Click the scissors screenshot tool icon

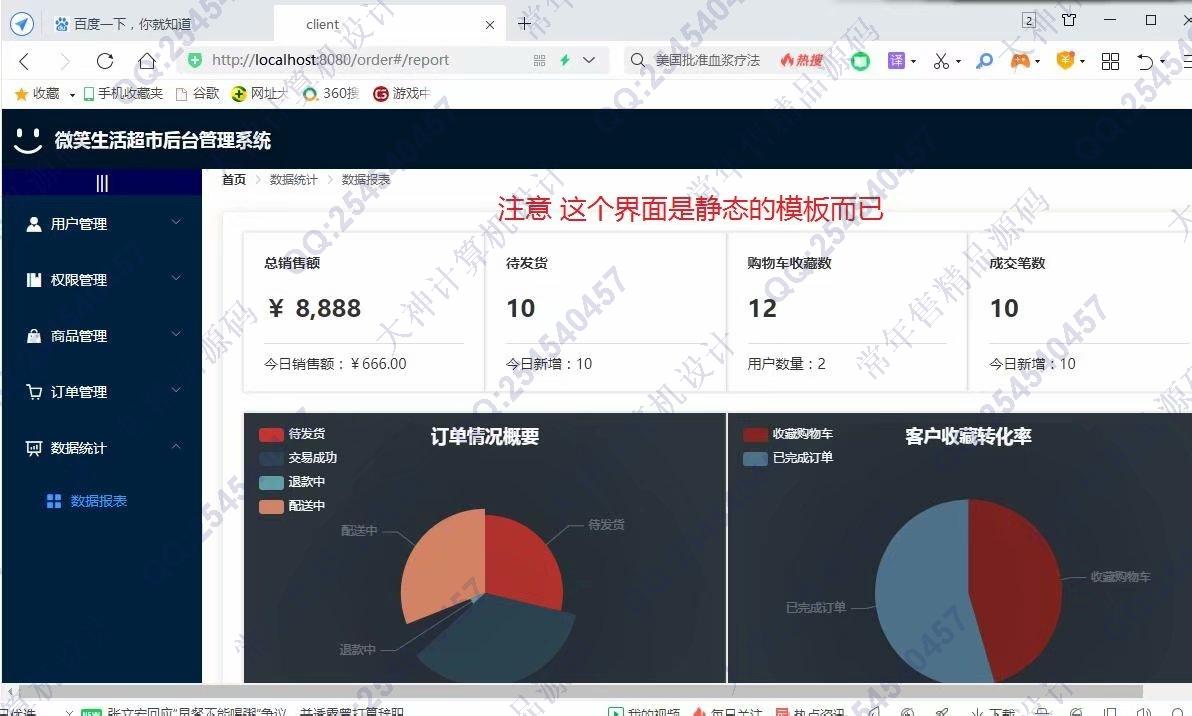[941, 61]
